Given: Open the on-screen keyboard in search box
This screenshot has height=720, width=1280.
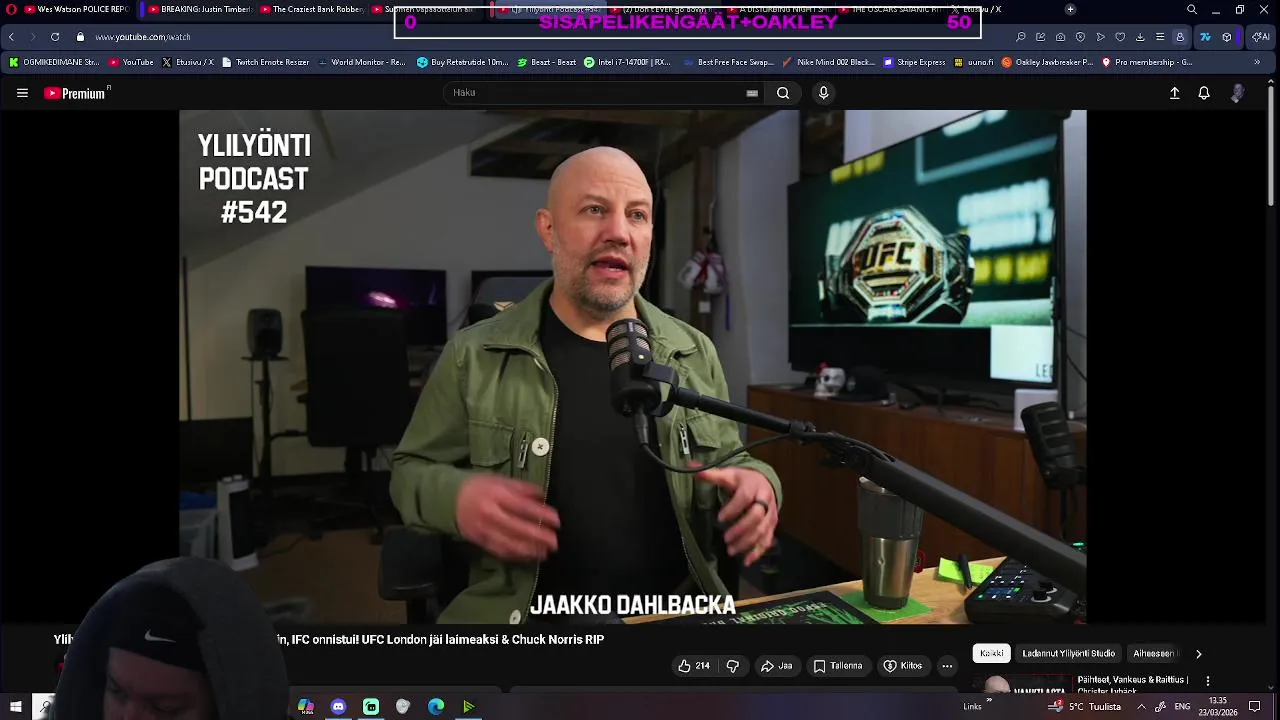Looking at the screenshot, I should (752, 93).
